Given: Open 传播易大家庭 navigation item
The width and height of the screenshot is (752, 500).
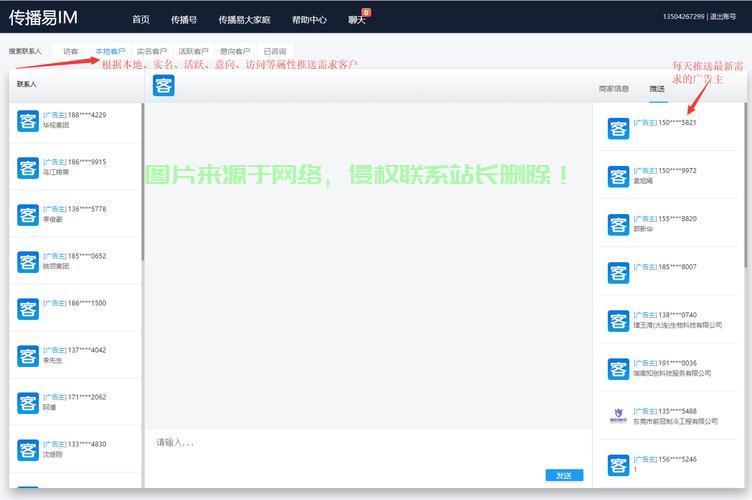Looking at the screenshot, I should tap(245, 20).
